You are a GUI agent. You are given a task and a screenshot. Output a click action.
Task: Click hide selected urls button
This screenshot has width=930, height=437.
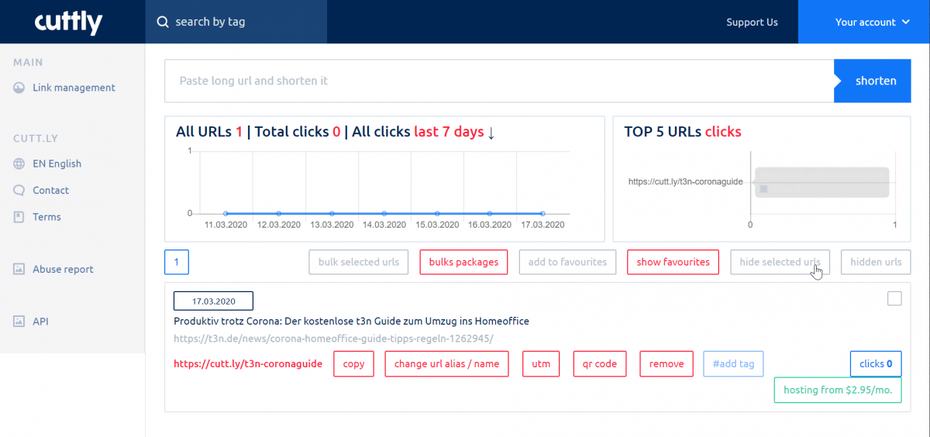(x=780, y=262)
